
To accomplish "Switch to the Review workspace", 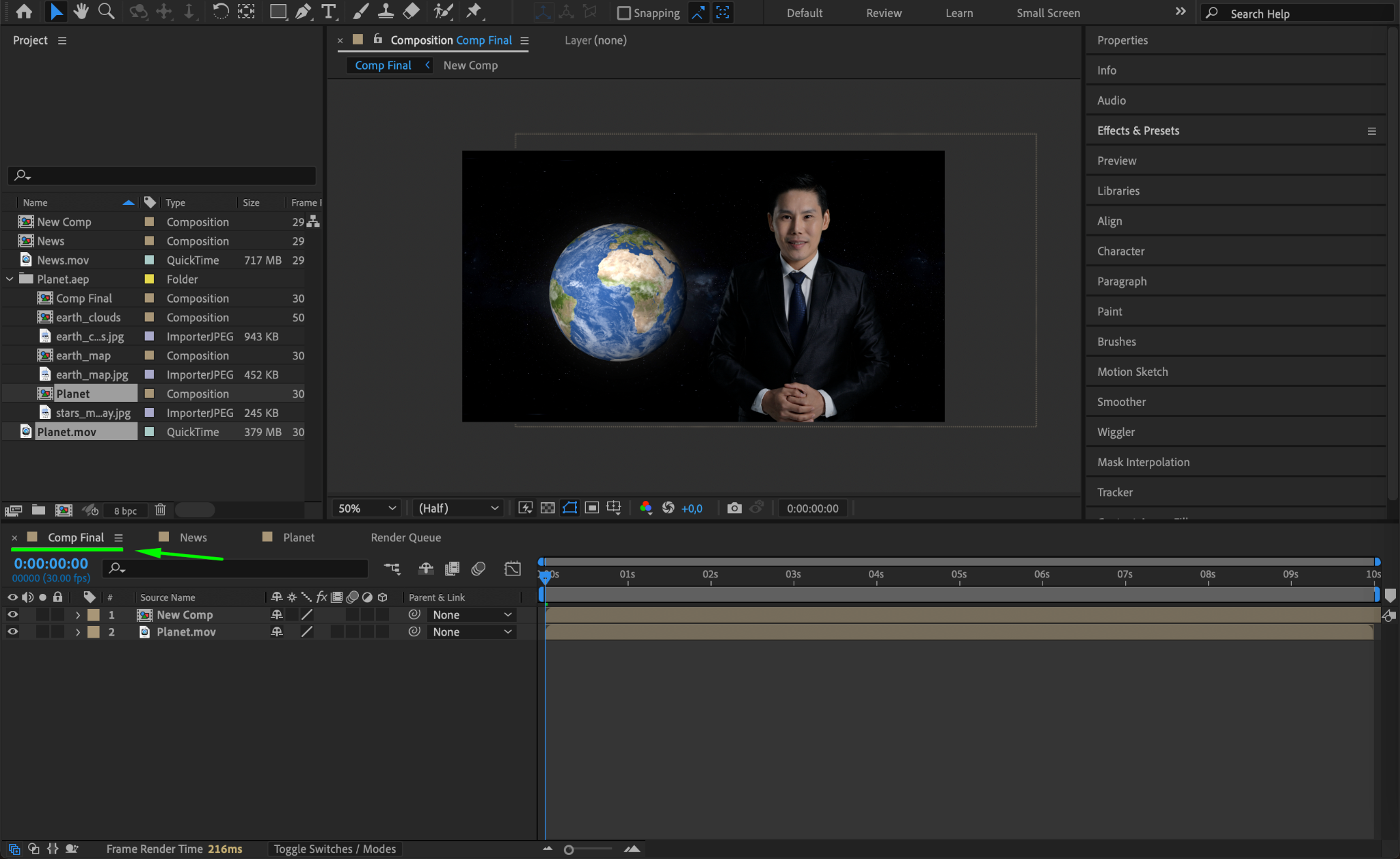I will [883, 13].
